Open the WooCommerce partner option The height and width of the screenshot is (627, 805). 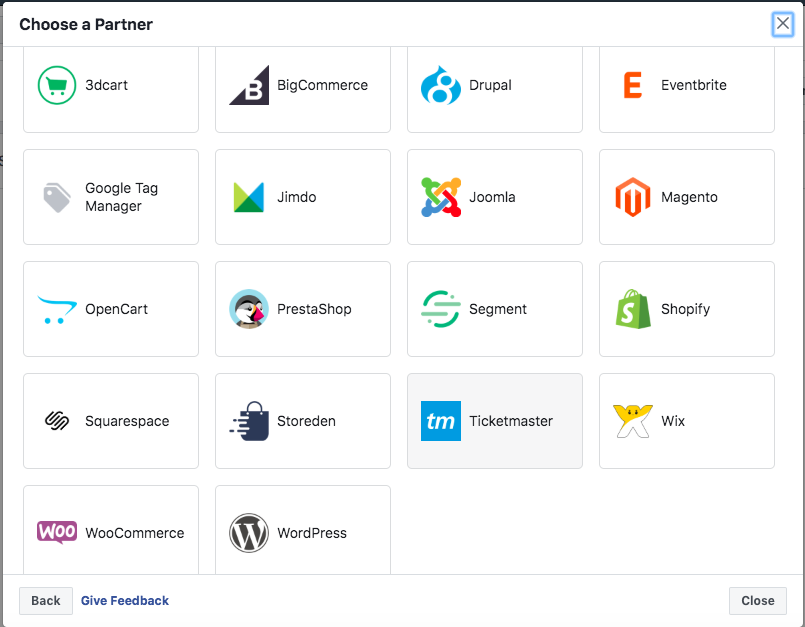[111, 532]
